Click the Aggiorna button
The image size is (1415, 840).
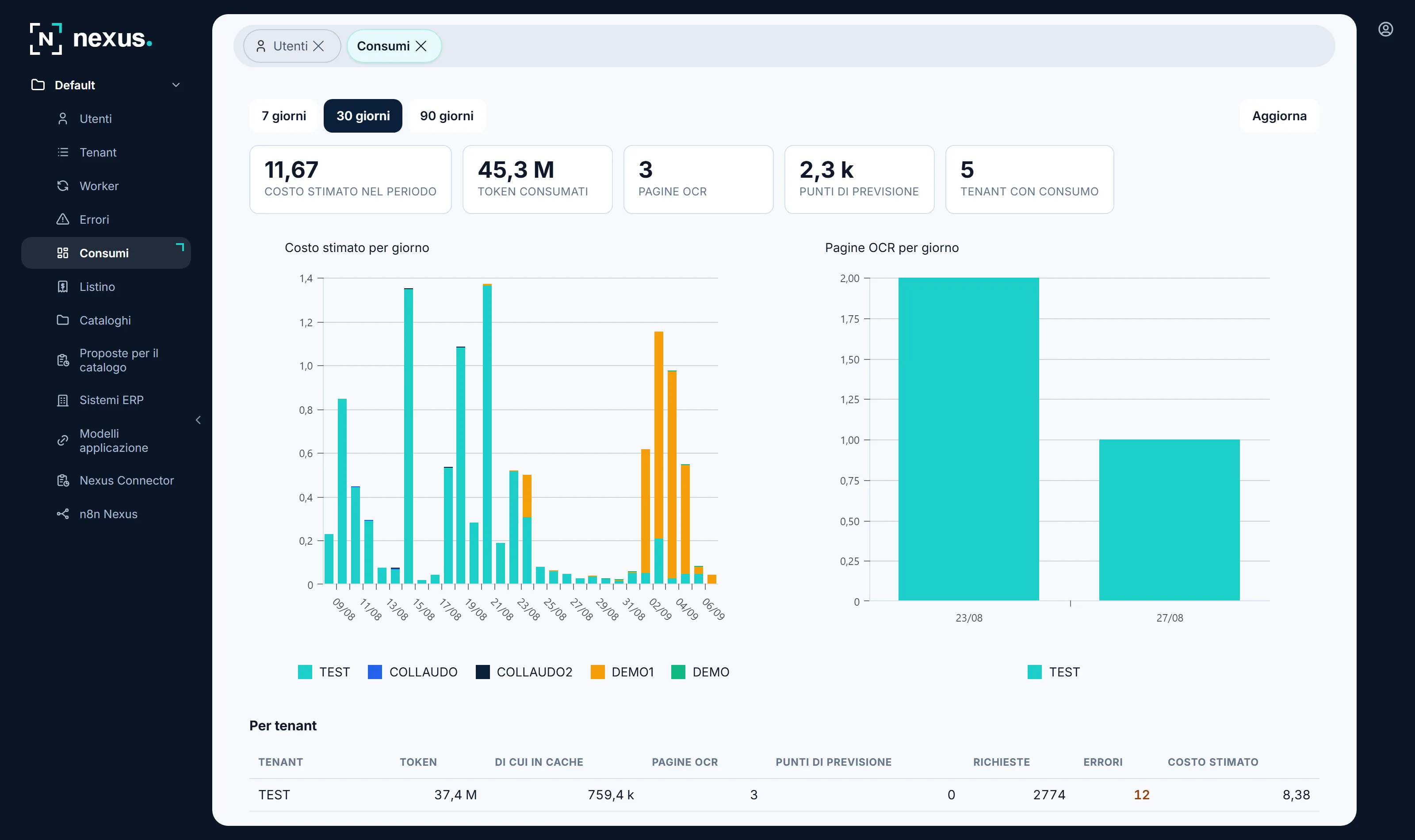[x=1279, y=116]
